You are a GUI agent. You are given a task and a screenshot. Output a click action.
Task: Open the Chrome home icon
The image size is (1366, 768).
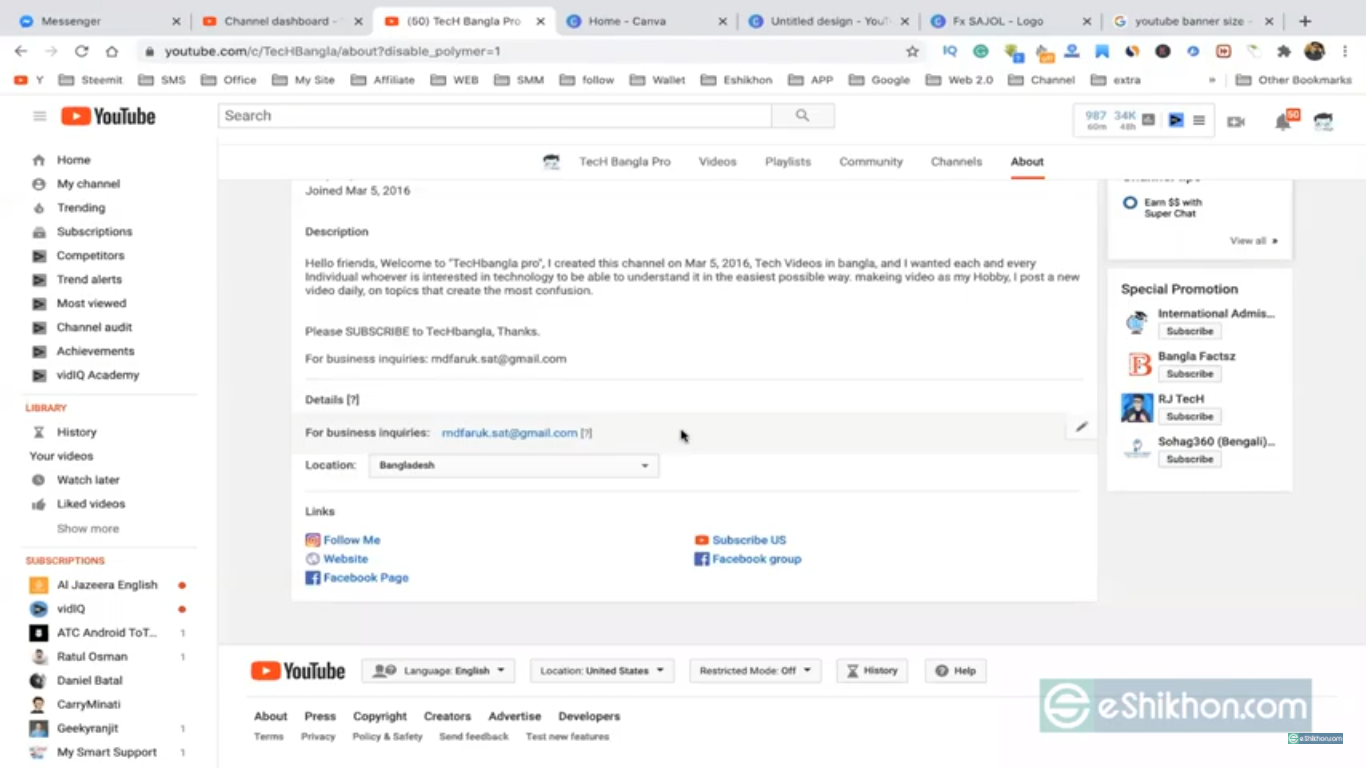tap(112, 51)
